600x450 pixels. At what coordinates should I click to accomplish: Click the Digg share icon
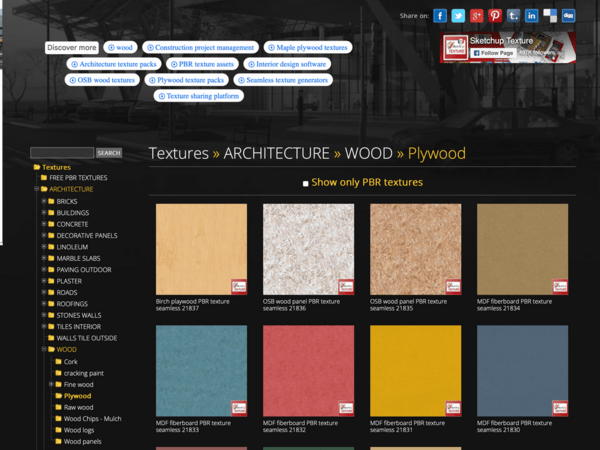[568, 16]
